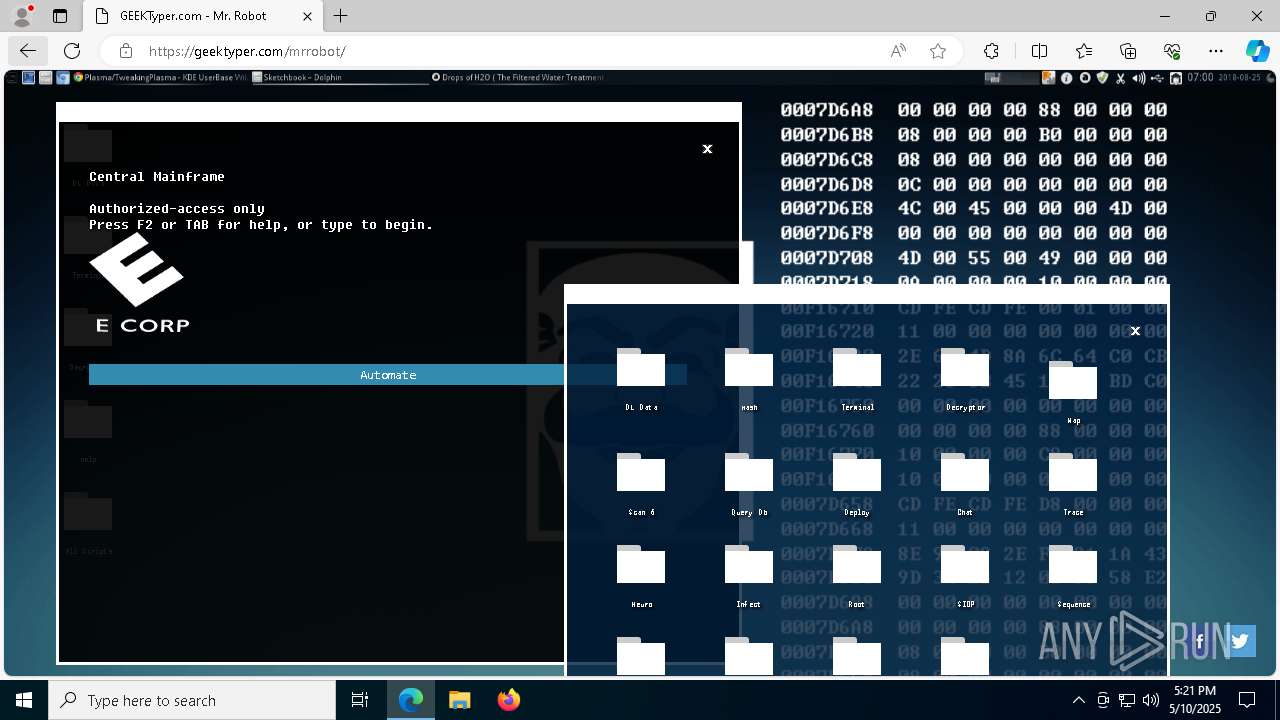Click the Facebook share icon
1280x720 pixels.
click(x=1199, y=641)
